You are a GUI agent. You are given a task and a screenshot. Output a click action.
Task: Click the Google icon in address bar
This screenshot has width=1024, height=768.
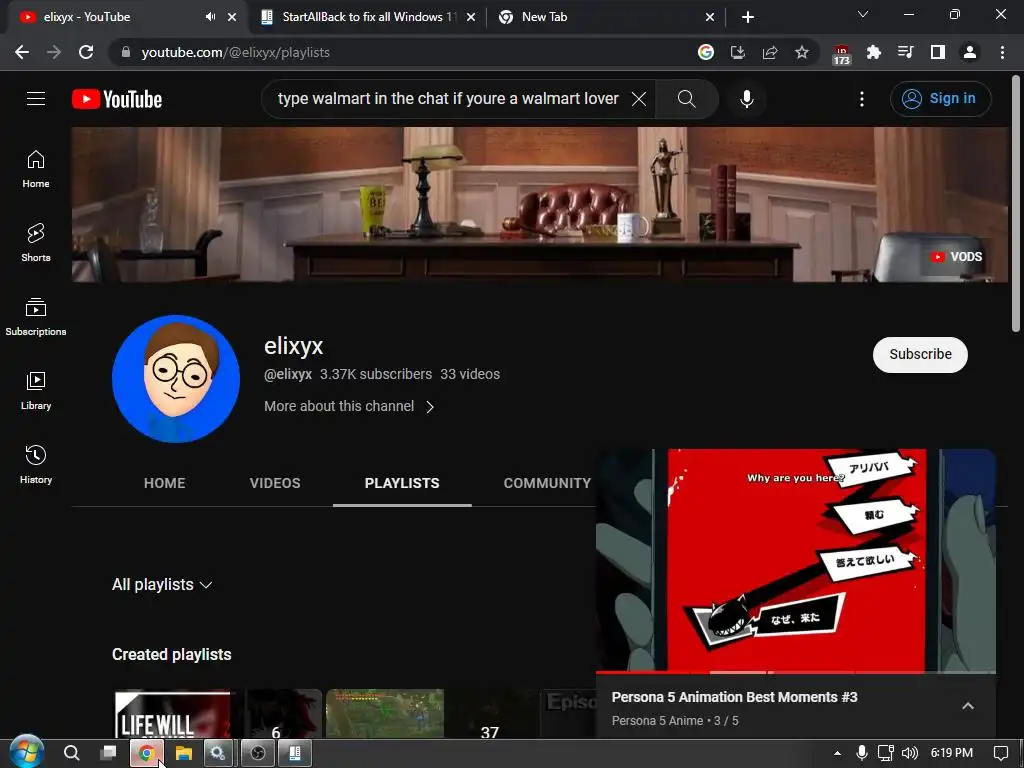coord(705,52)
